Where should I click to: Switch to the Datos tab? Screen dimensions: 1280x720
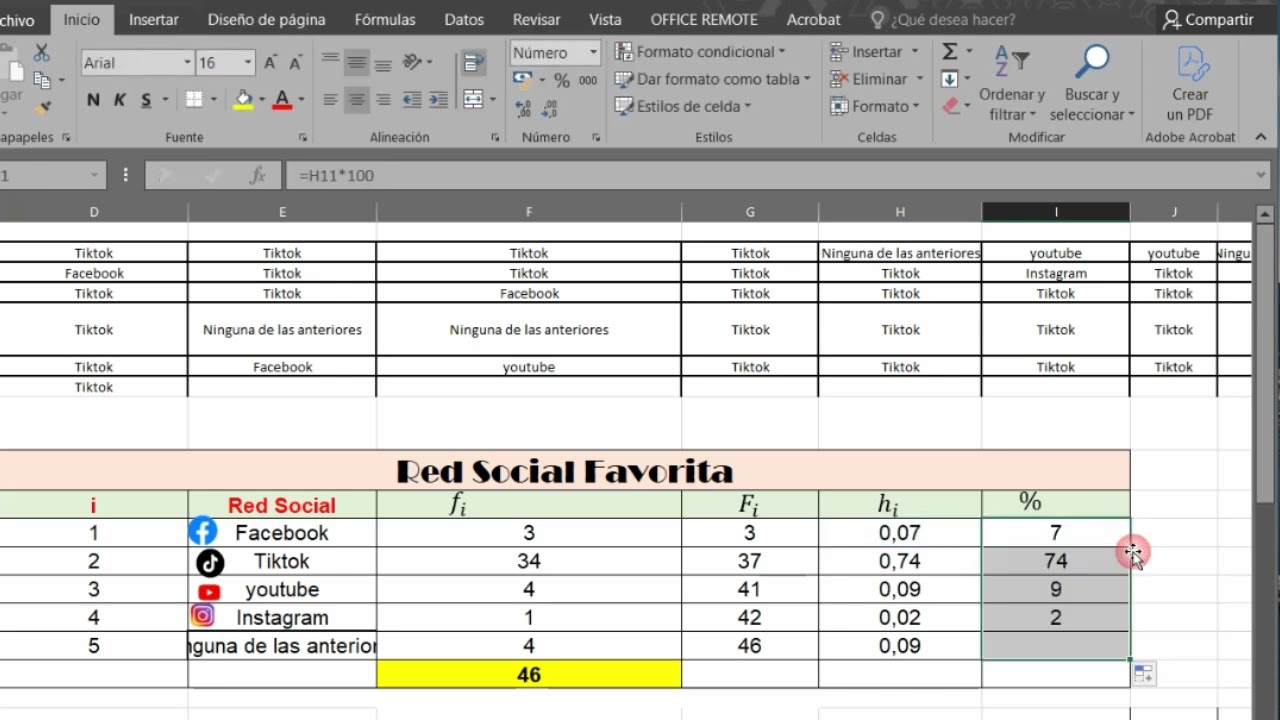[x=464, y=19]
